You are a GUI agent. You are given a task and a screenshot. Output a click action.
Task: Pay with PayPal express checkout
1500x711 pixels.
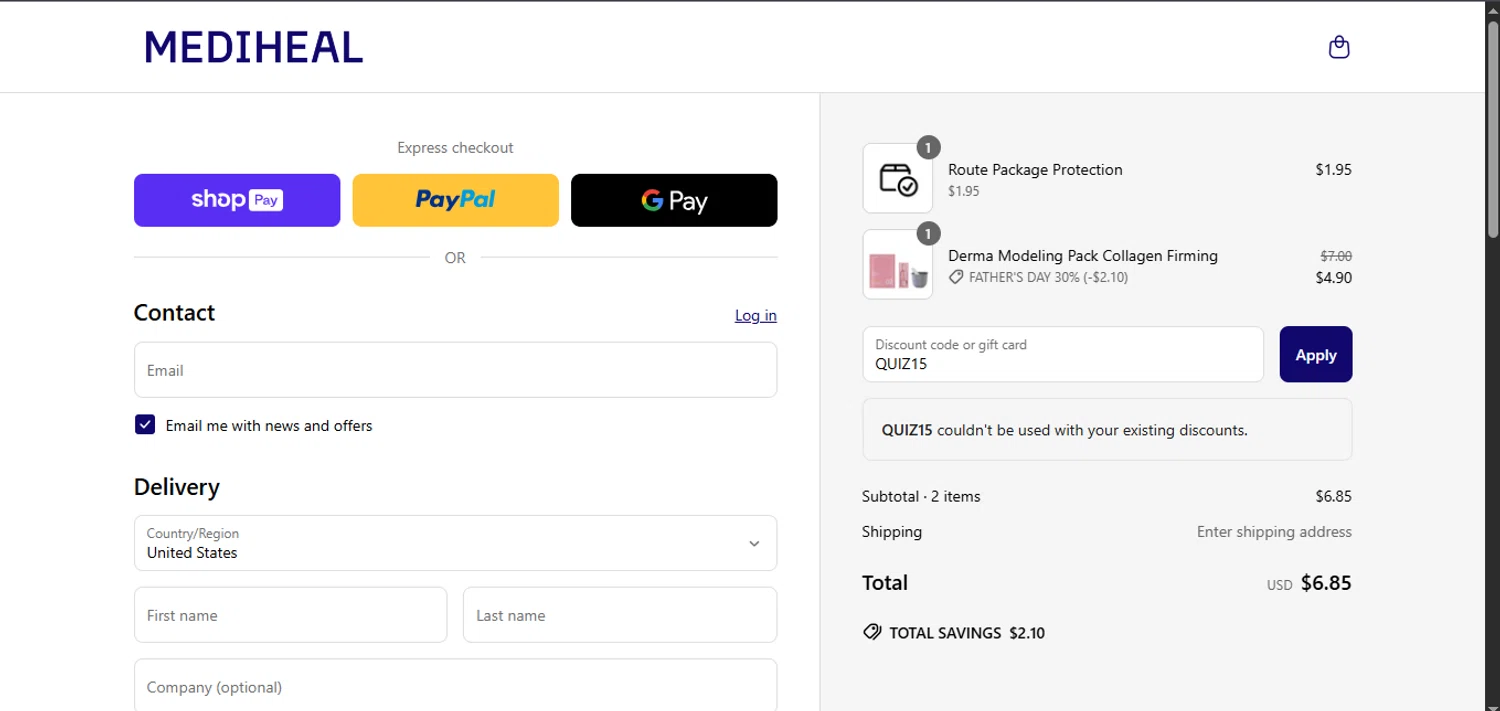click(x=455, y=200)
